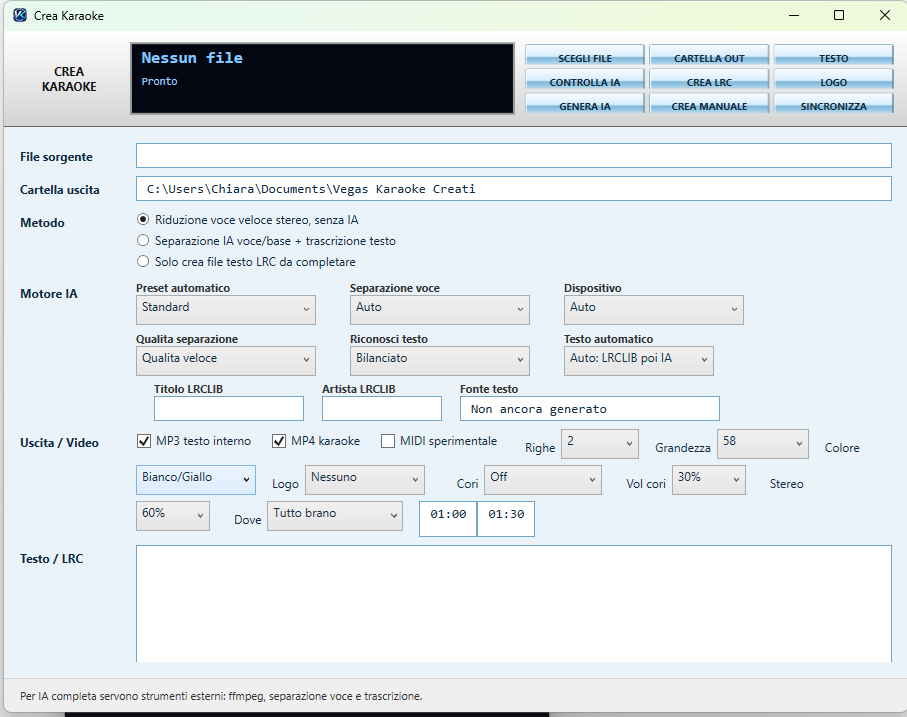Click the Artista LRCLIB input field
Viewport: 907px width, 717px height.
click(x=382, y=408)
